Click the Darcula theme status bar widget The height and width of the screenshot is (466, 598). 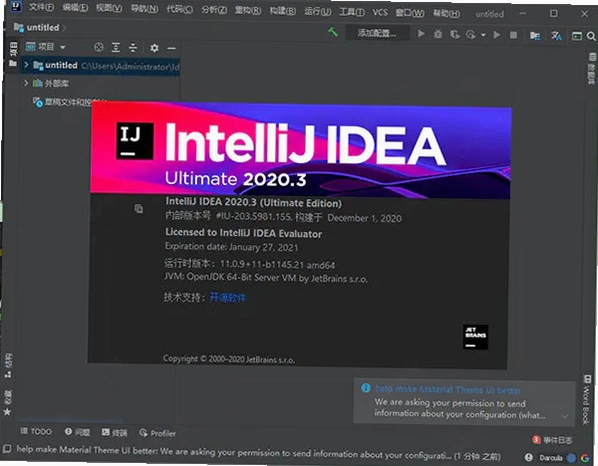point(551,458)
